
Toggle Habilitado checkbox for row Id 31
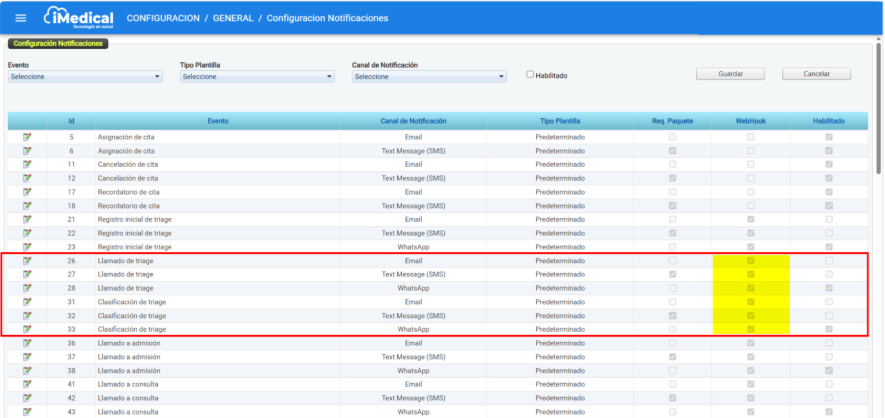[828, 301]
